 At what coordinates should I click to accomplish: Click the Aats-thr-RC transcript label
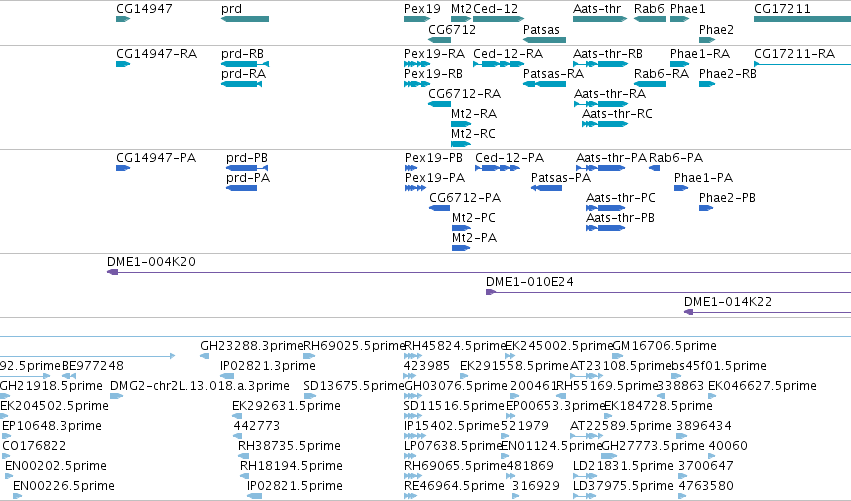[x=617, y=113]
